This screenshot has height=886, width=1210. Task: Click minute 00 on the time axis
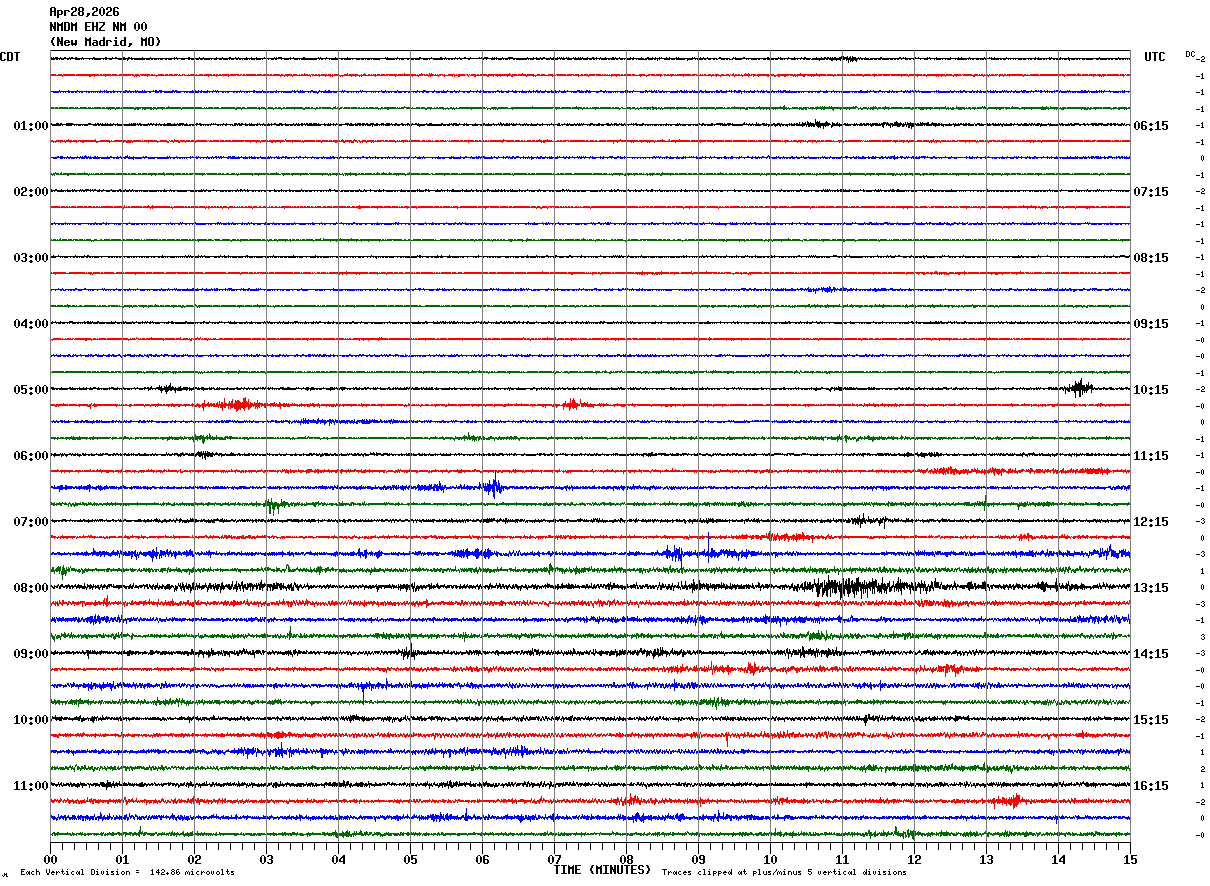tap(50, 859)
